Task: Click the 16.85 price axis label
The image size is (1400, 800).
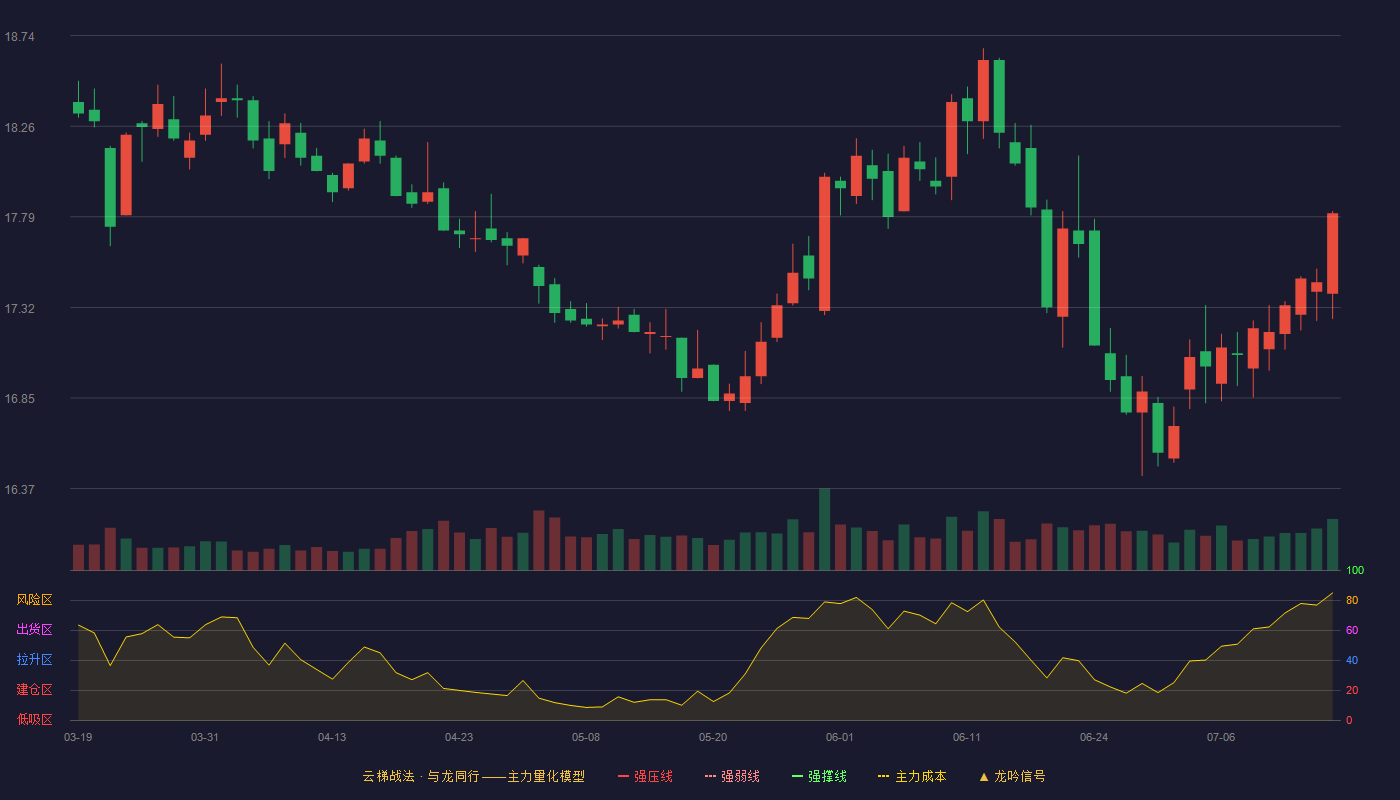Action: 20,399
